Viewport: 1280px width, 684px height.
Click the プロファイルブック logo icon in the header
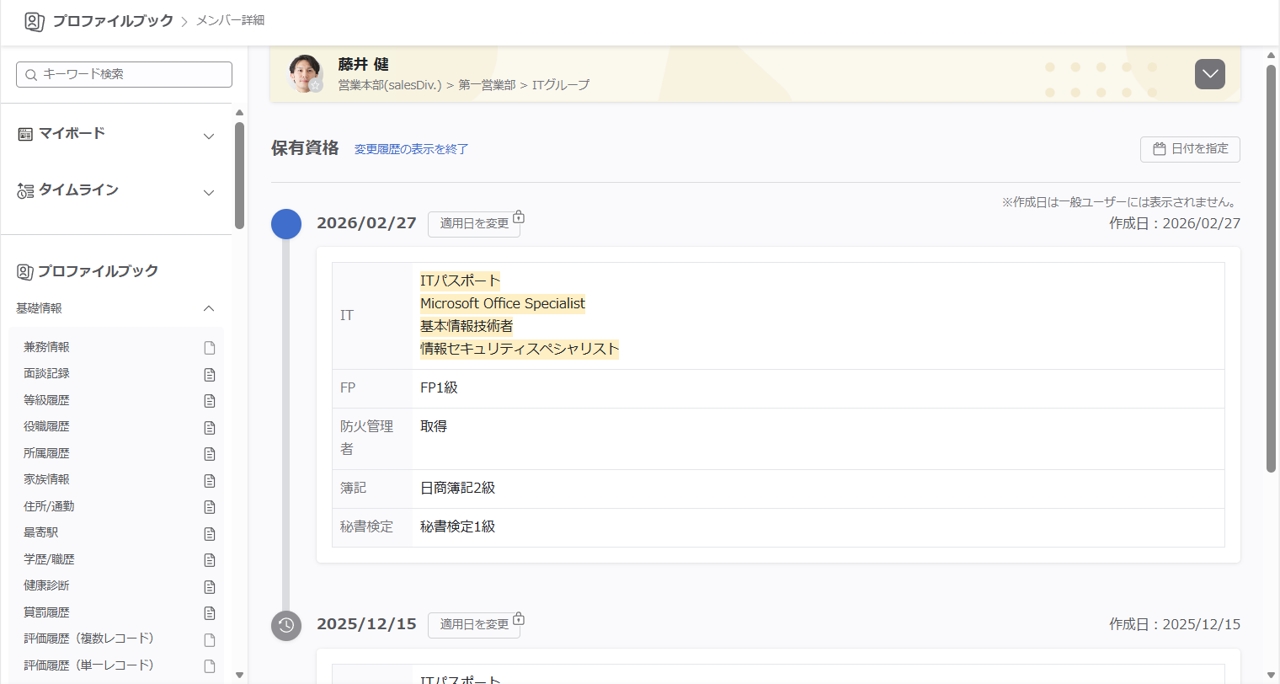[35, 21]
